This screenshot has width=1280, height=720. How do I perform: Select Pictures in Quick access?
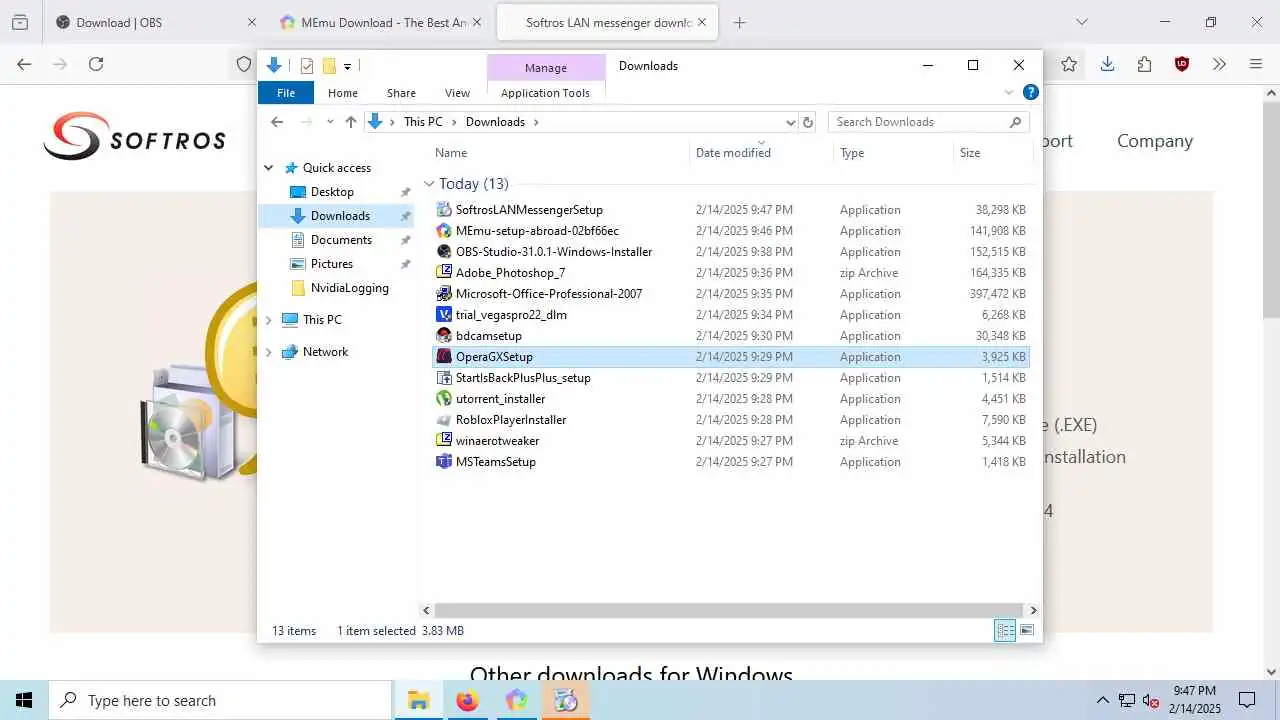point(332,264)
